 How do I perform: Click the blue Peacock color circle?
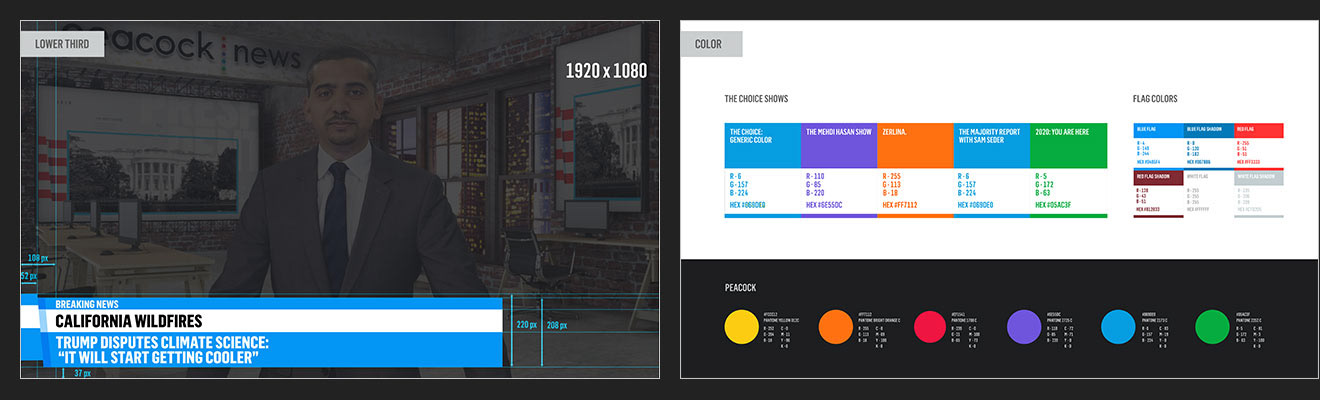pyautogui.click(x=1118, y=327)
